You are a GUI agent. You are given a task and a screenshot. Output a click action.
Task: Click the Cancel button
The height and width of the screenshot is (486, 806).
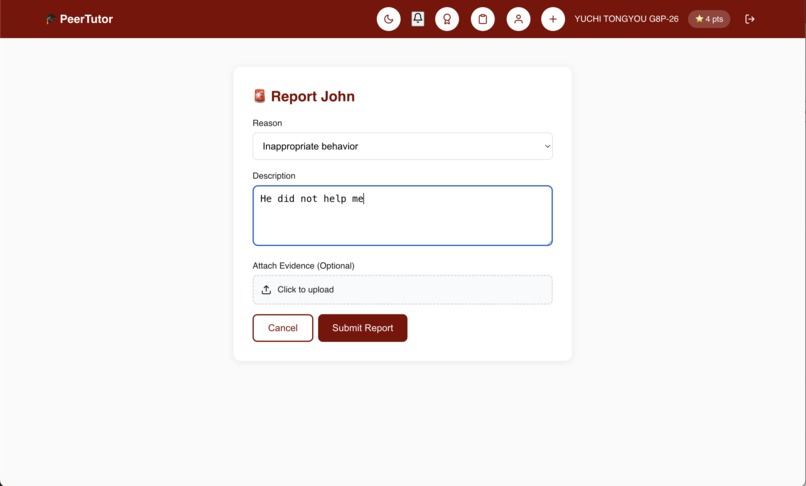(x=283, y=328)
